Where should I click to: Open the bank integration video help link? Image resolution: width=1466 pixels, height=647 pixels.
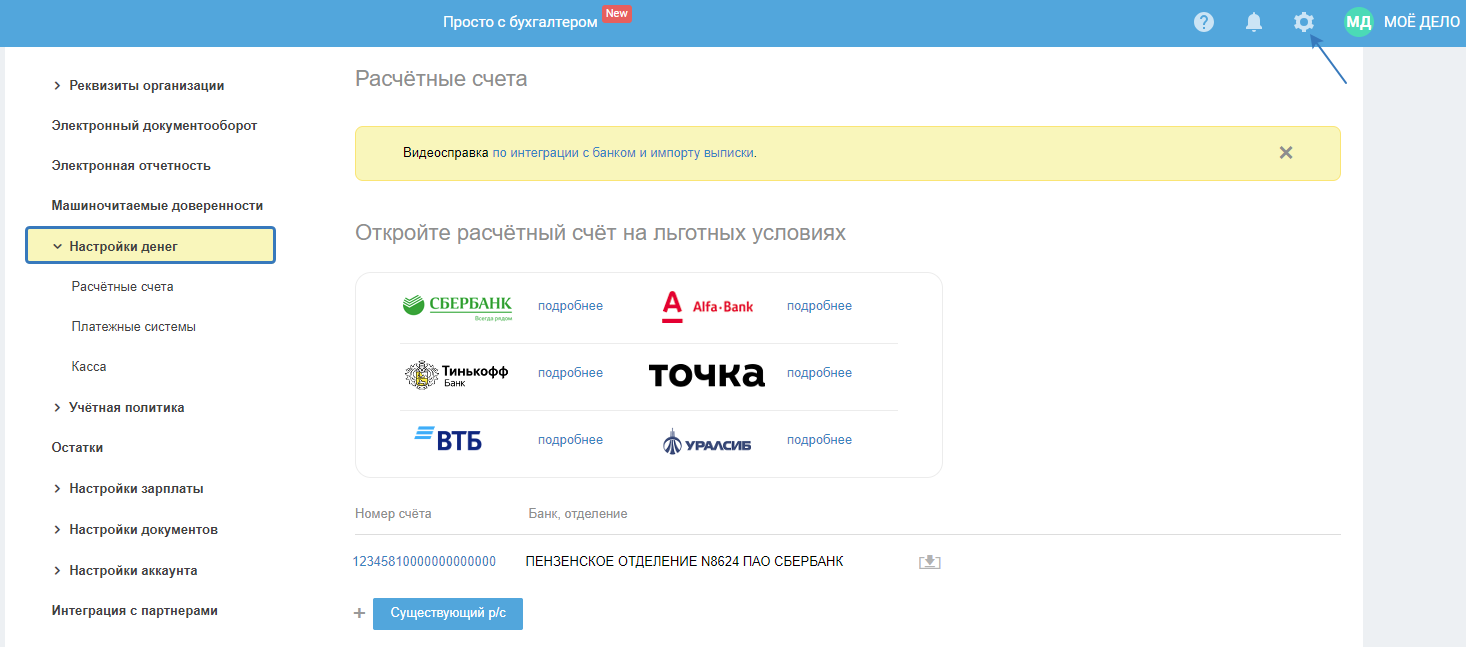click(624, 153)
